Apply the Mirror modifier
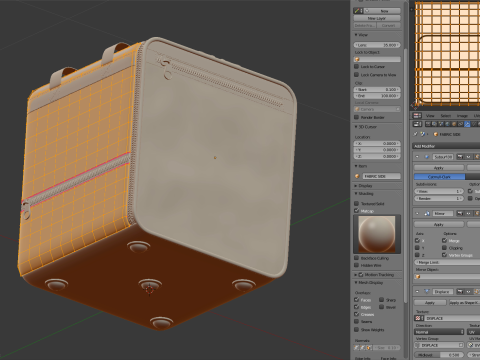The image size is (480, 360). point(439,224)
